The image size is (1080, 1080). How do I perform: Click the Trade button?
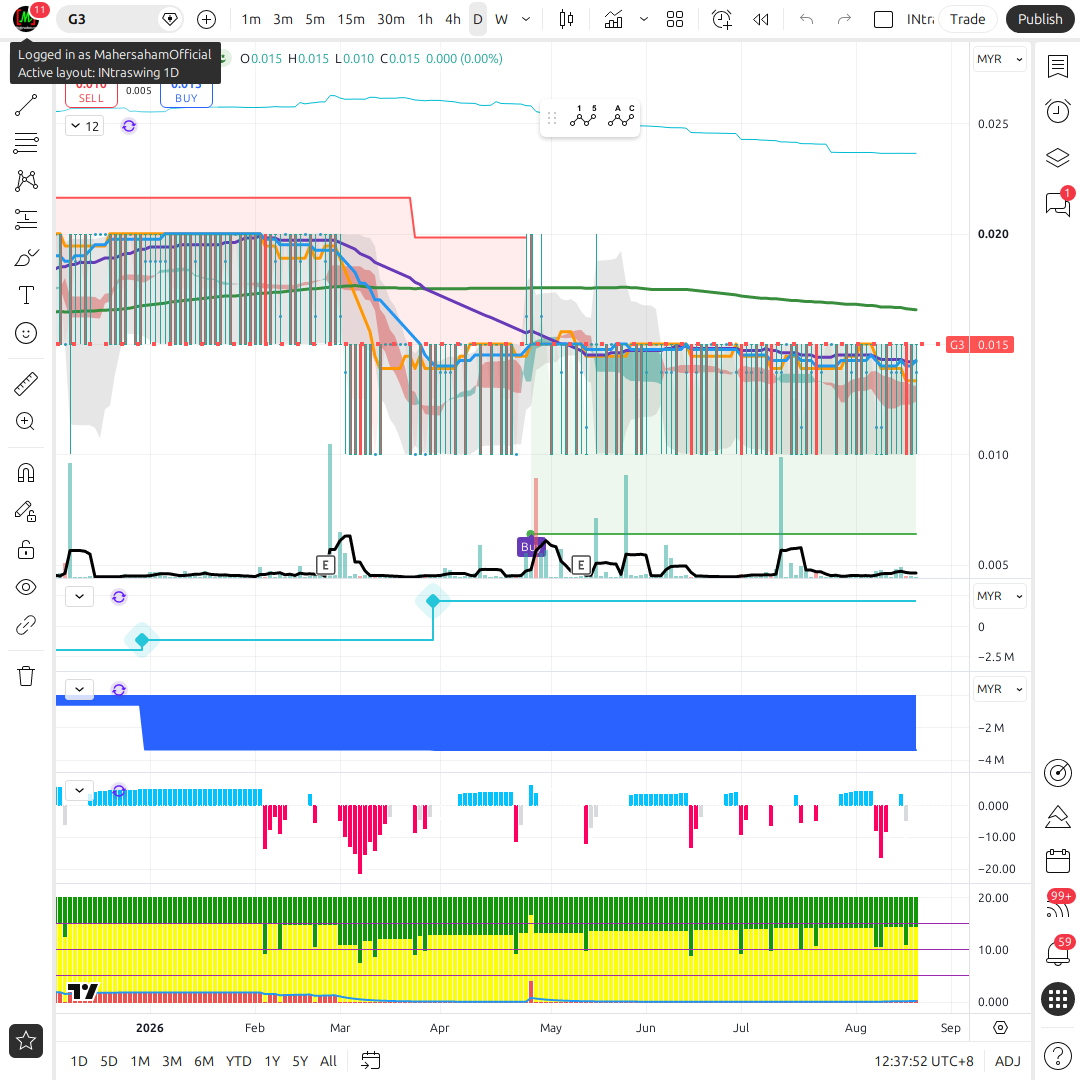click(967, 19)
